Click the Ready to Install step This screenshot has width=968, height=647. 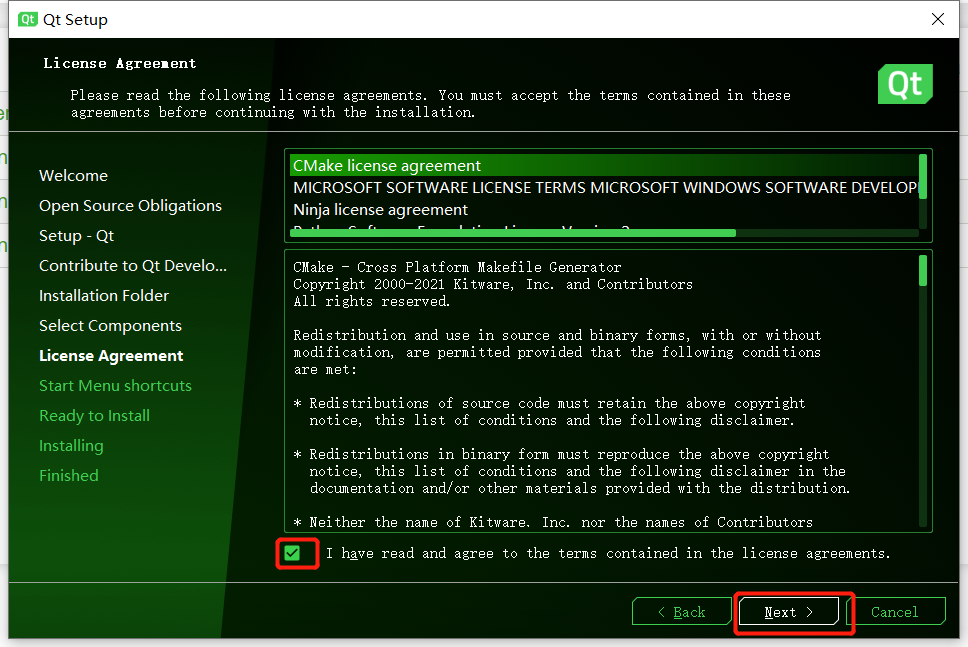pos(94,416)
